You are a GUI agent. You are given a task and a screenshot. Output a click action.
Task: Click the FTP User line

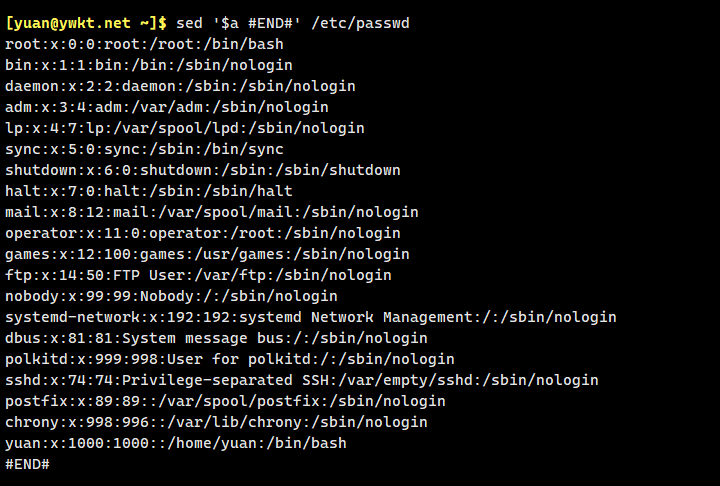coord(198,275)
